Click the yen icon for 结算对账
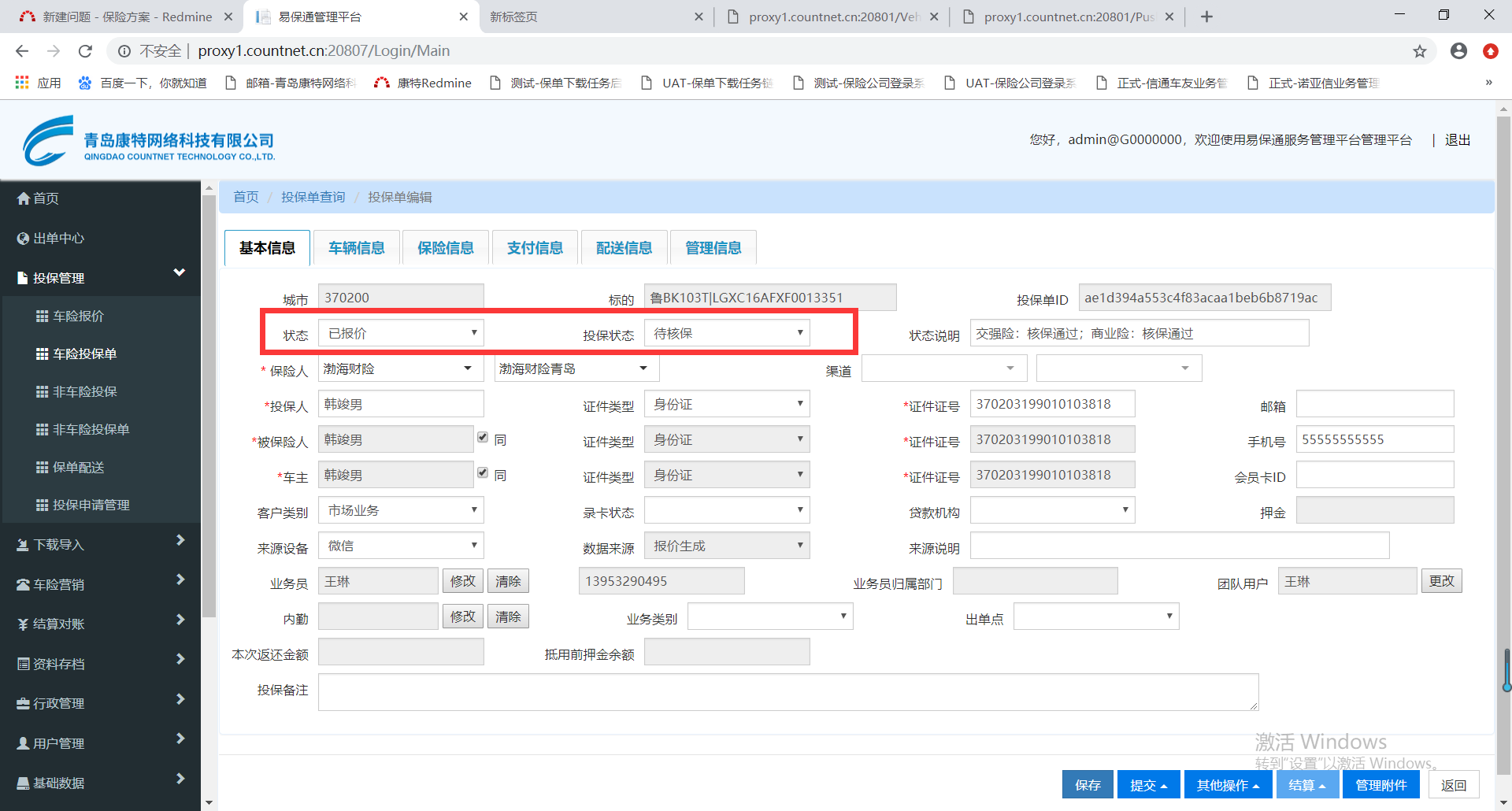The image size is (1512, 811). coord(24,624)
